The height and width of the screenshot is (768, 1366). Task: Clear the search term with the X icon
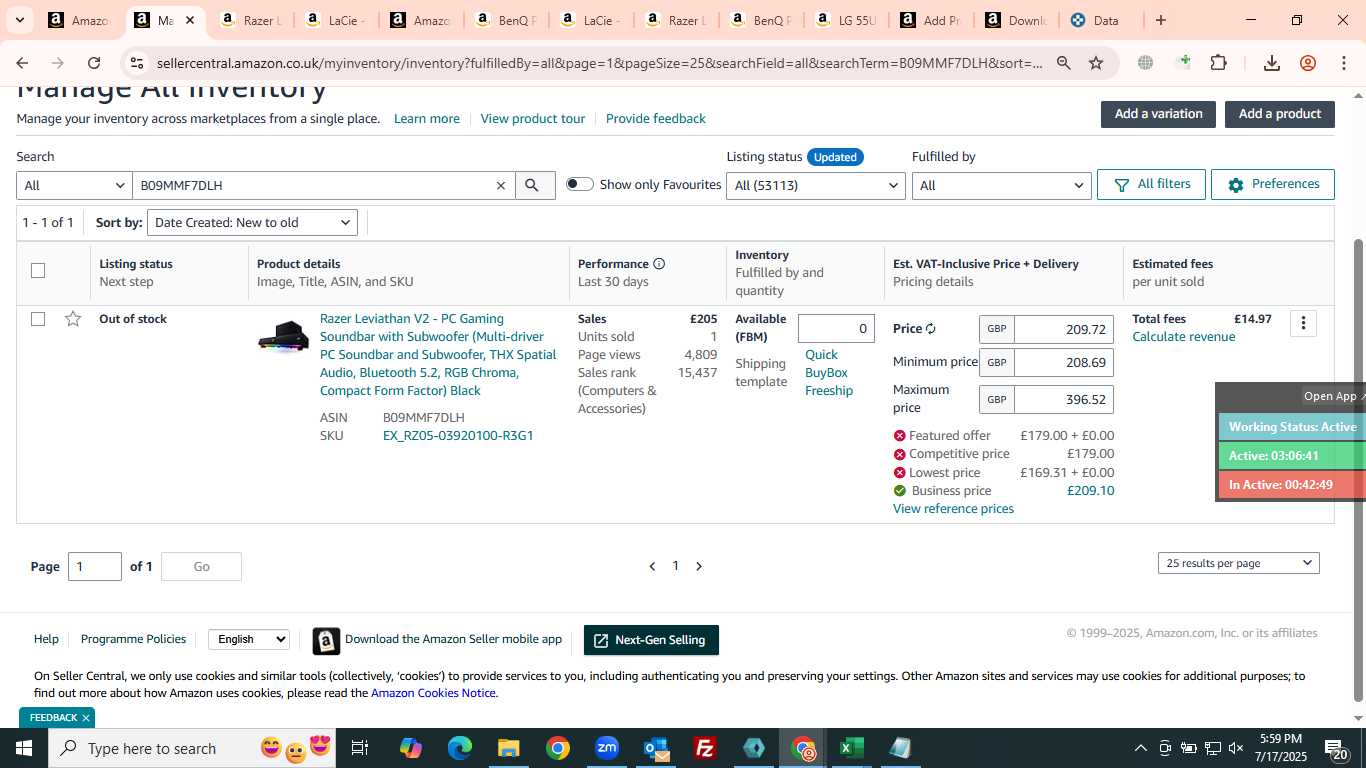[501, 185]
